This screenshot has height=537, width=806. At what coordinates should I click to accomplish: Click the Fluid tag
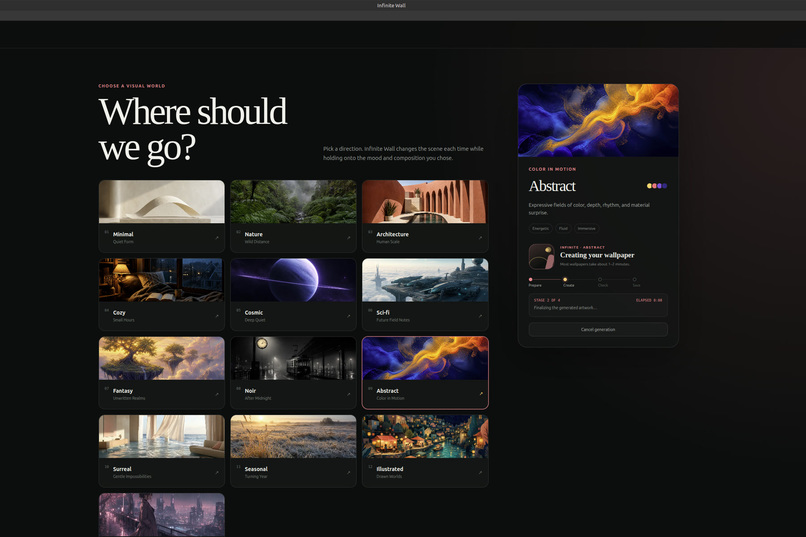tap(563, 228)
